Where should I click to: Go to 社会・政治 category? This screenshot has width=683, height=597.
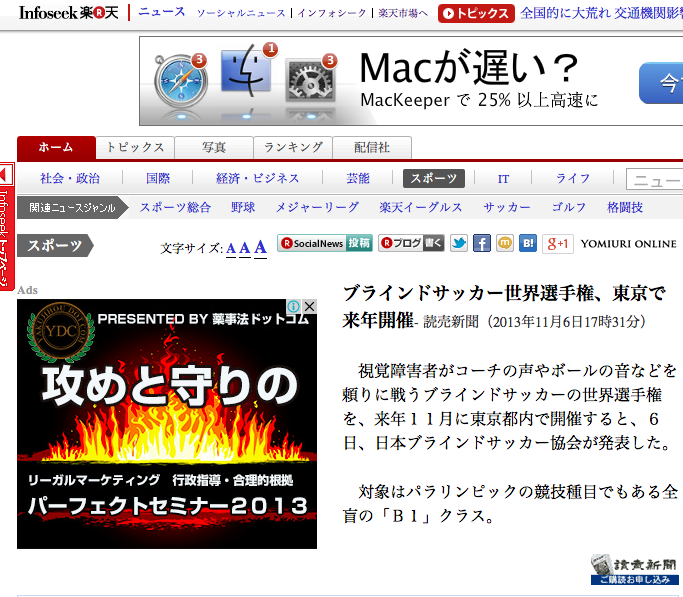coord(70,179)
